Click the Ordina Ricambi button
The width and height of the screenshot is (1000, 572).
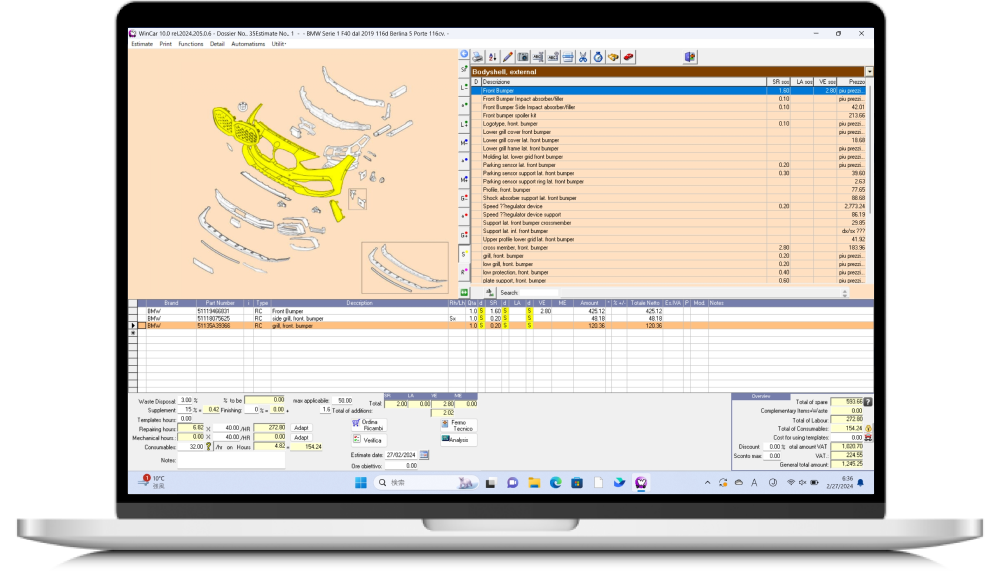click(368, 425)
